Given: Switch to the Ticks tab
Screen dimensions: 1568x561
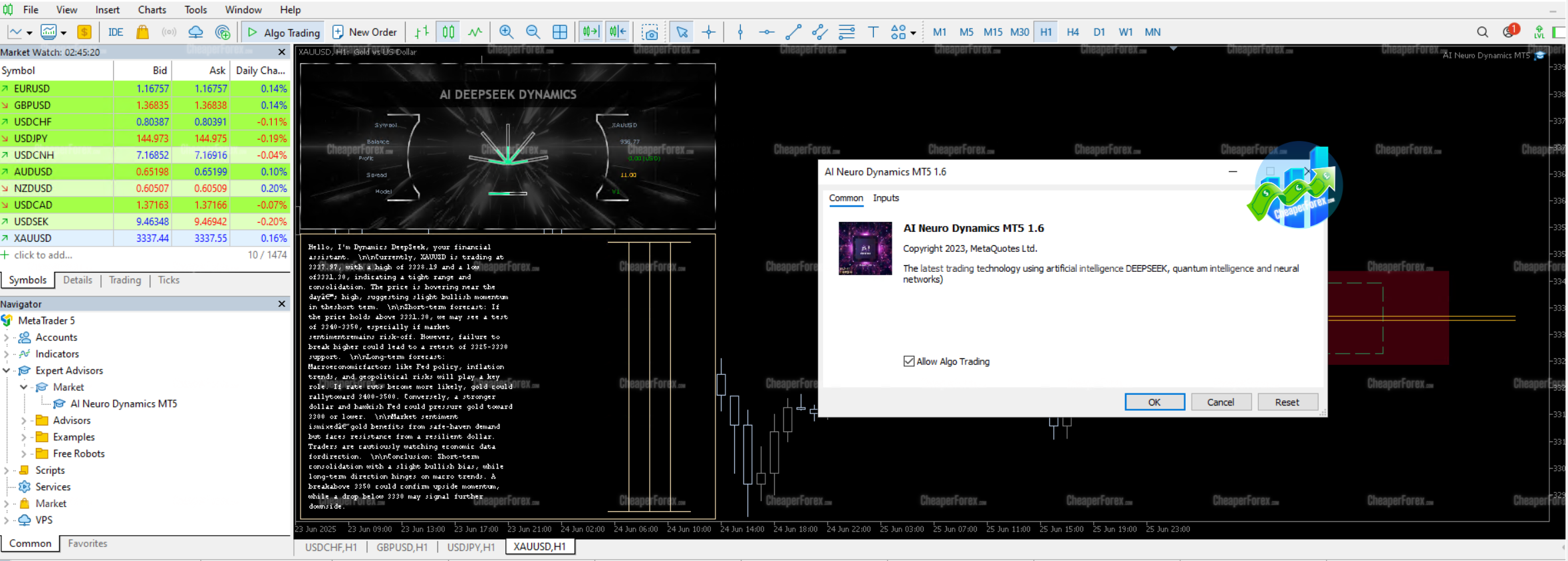Looking at the screenshot, I should pos(169,280).
